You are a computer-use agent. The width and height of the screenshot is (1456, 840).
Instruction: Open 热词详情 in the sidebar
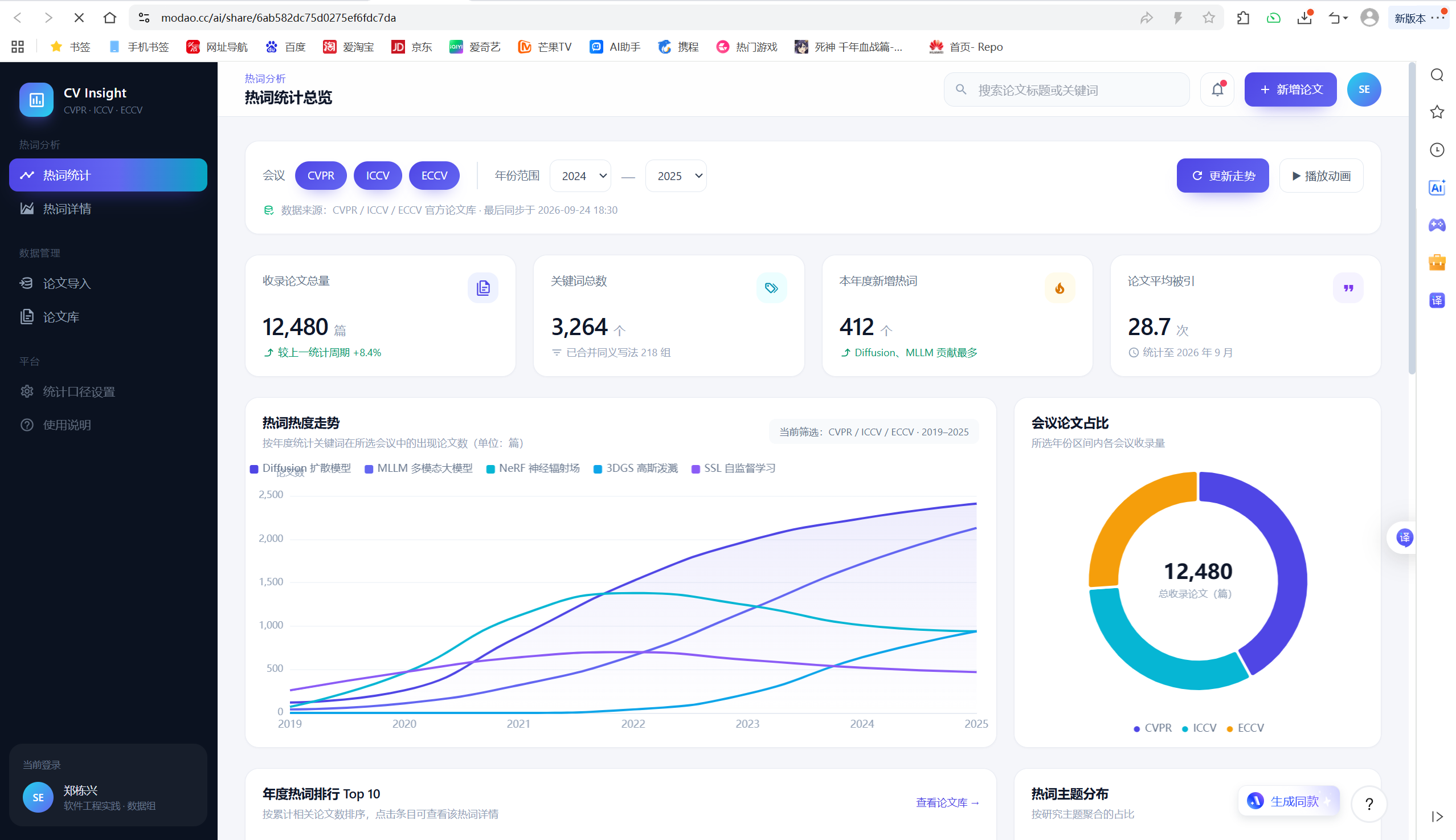coord(108,209)
